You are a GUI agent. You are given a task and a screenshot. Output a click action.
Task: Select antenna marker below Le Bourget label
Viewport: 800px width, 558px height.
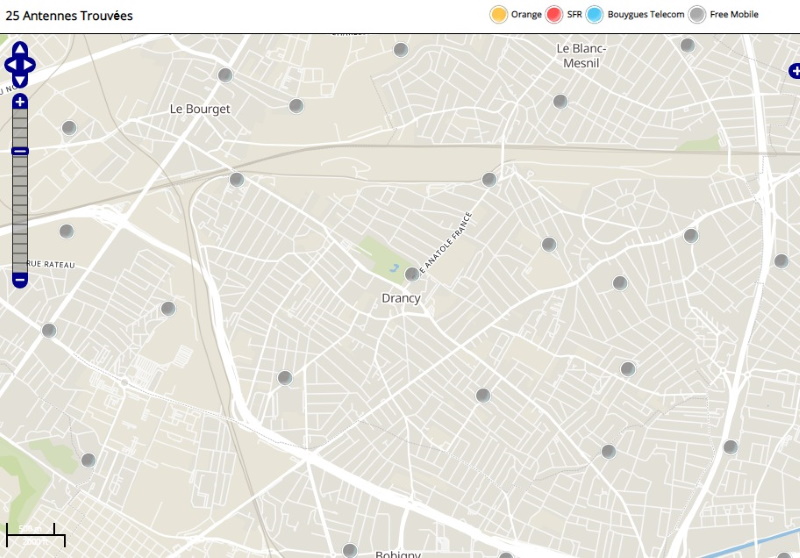(296, 106)
